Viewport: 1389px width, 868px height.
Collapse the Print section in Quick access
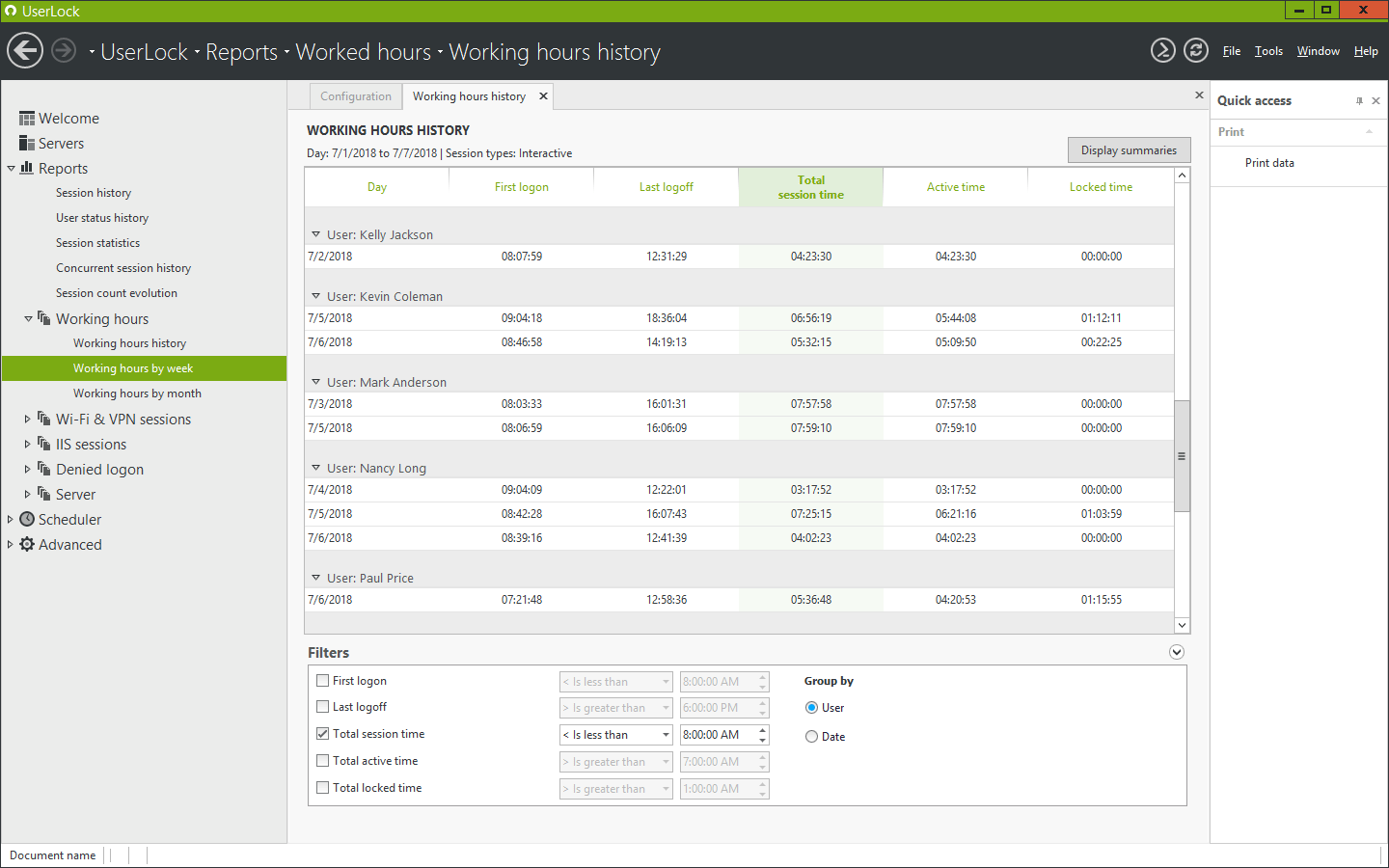[x=1369, y=132]
